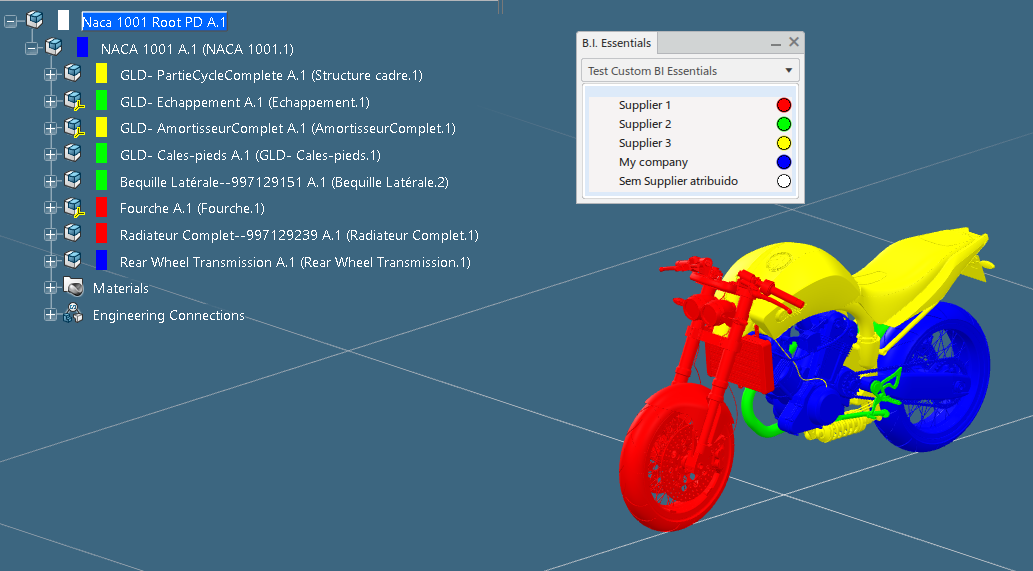This screenshot has width=1033, height=571.
Task: Expand the Materials tree node
Action: 51,288
